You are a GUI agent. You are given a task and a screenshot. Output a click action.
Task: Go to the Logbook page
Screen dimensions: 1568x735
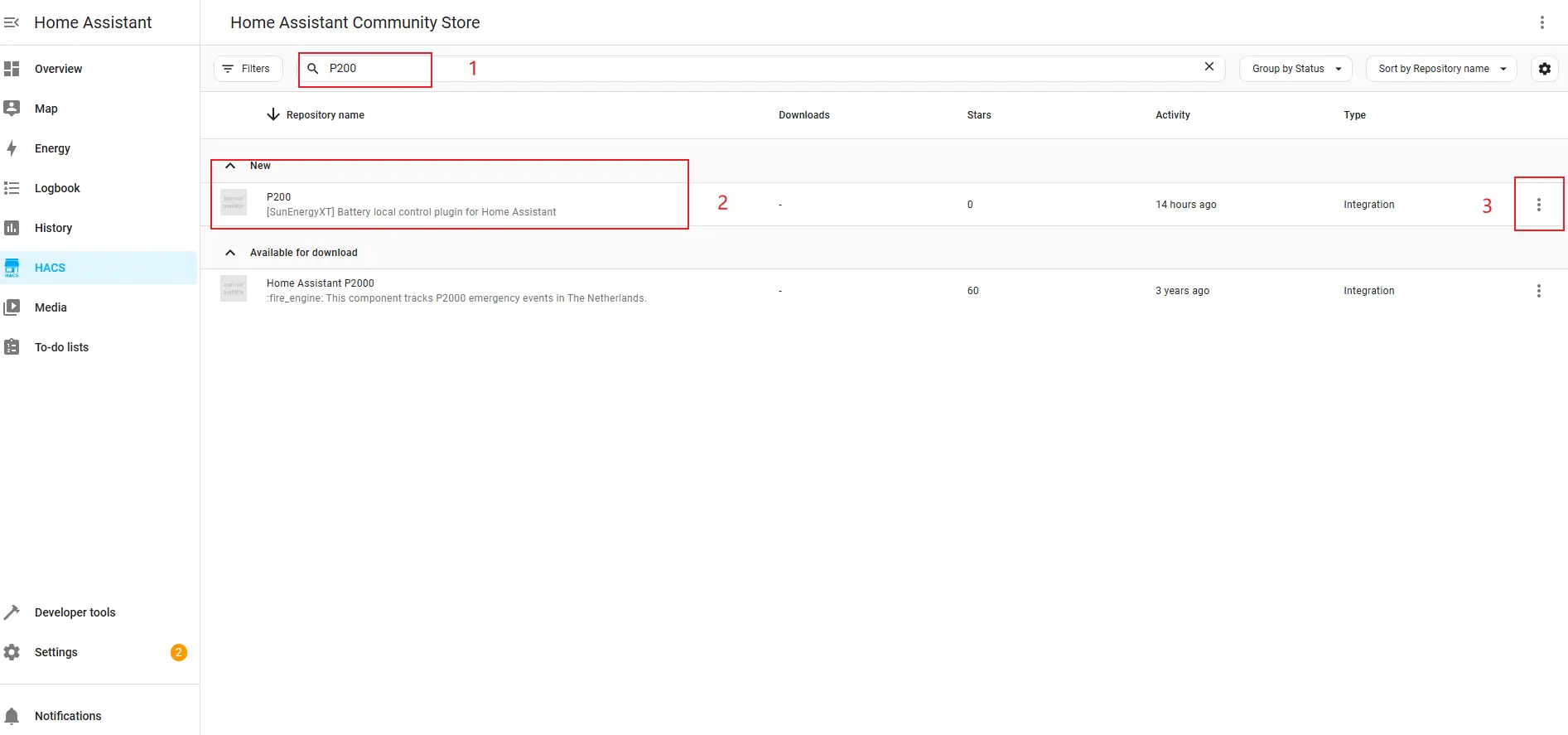(x=57, y=188)
